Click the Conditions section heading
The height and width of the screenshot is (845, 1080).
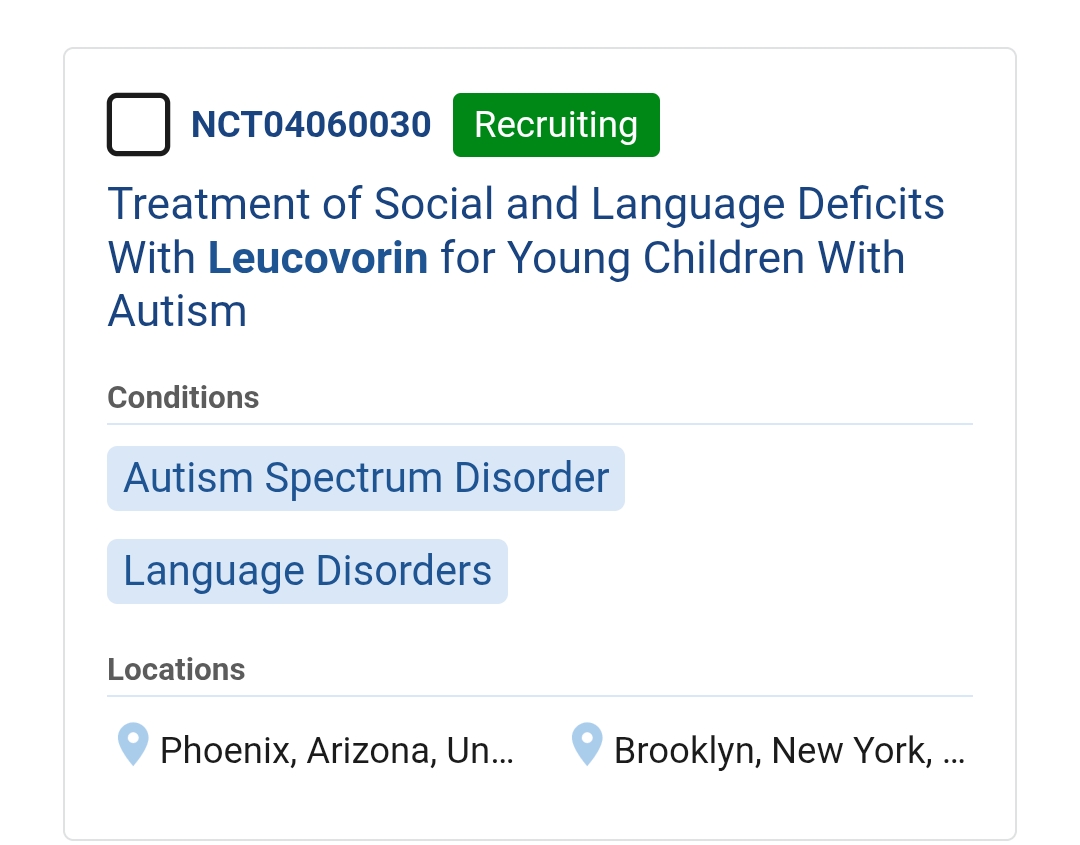[x=183, y=397]
